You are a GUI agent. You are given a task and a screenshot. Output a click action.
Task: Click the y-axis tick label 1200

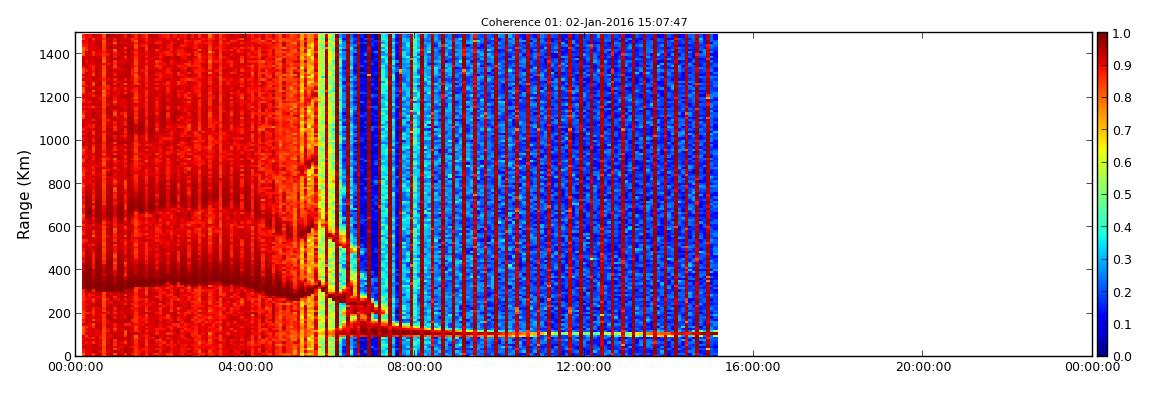[56, 98]
